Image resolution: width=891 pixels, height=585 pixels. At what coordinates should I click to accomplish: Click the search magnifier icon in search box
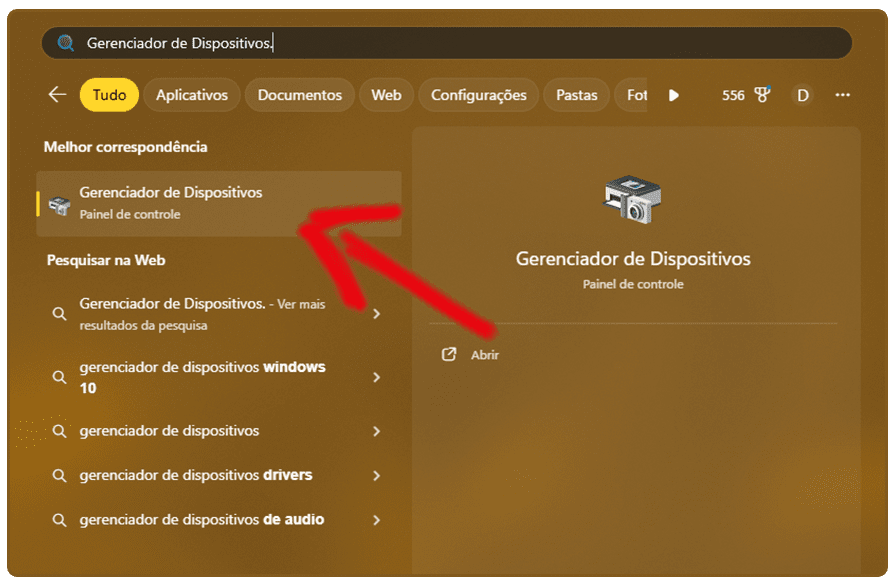(66, 43)
